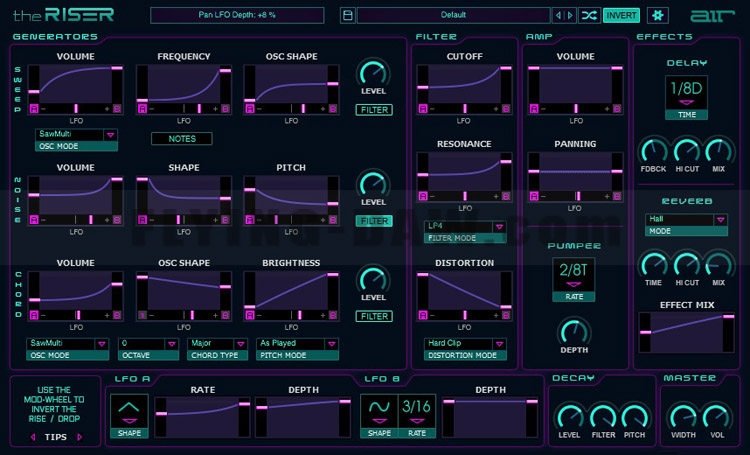Click the randomize shuffle icon
The height and width of the screenshot is (455, 750).
pos(589,15)
